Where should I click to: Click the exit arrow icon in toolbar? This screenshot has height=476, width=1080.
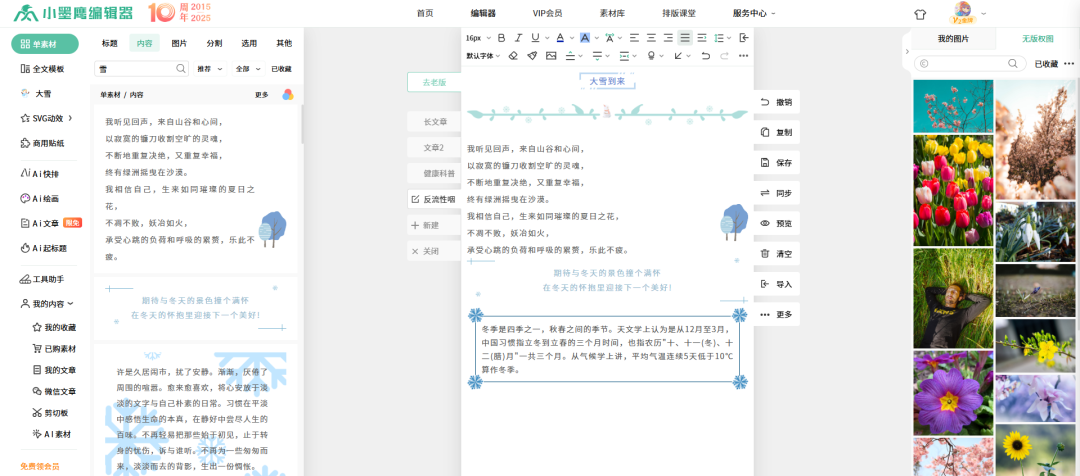744,38
